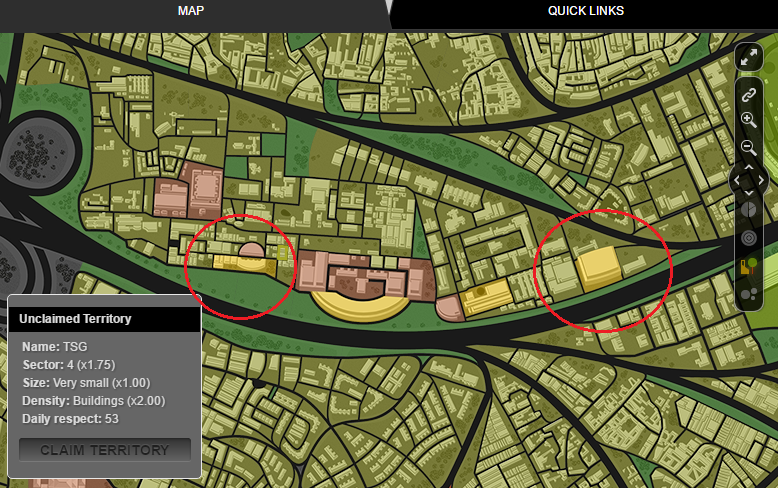Viewport: 778px width, 488px height.
Task: Click the CLAIM TERRITORY button
Action: coord(105,450)
